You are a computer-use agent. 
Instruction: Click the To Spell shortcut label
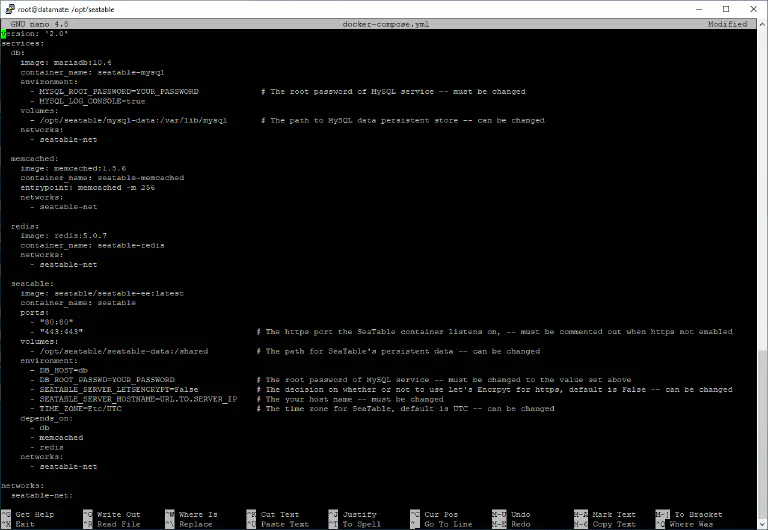tap(361, 524)
